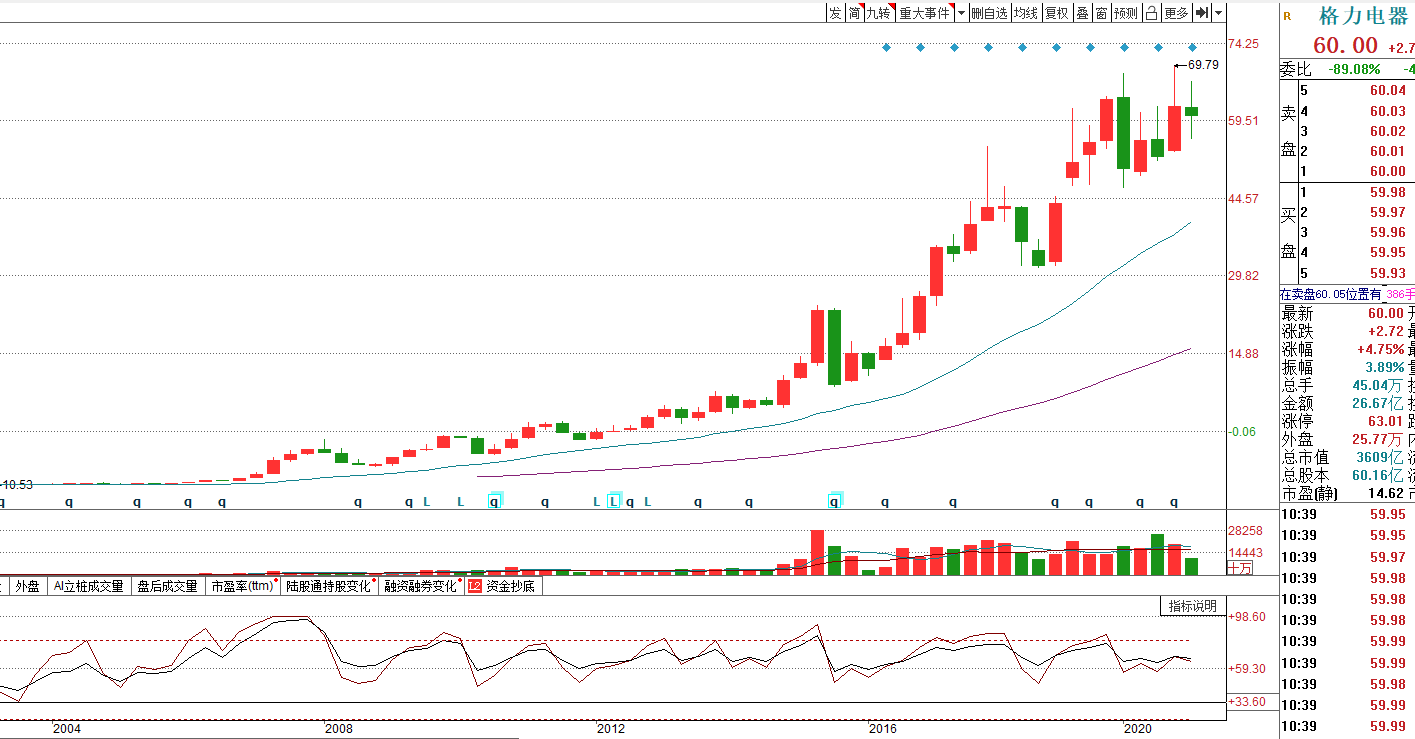The width and height of the screenshot is (1415, 739).
Task: Click the 指标说明 indicator description button
Action: pyautogui.click(x=1193, y=606)
